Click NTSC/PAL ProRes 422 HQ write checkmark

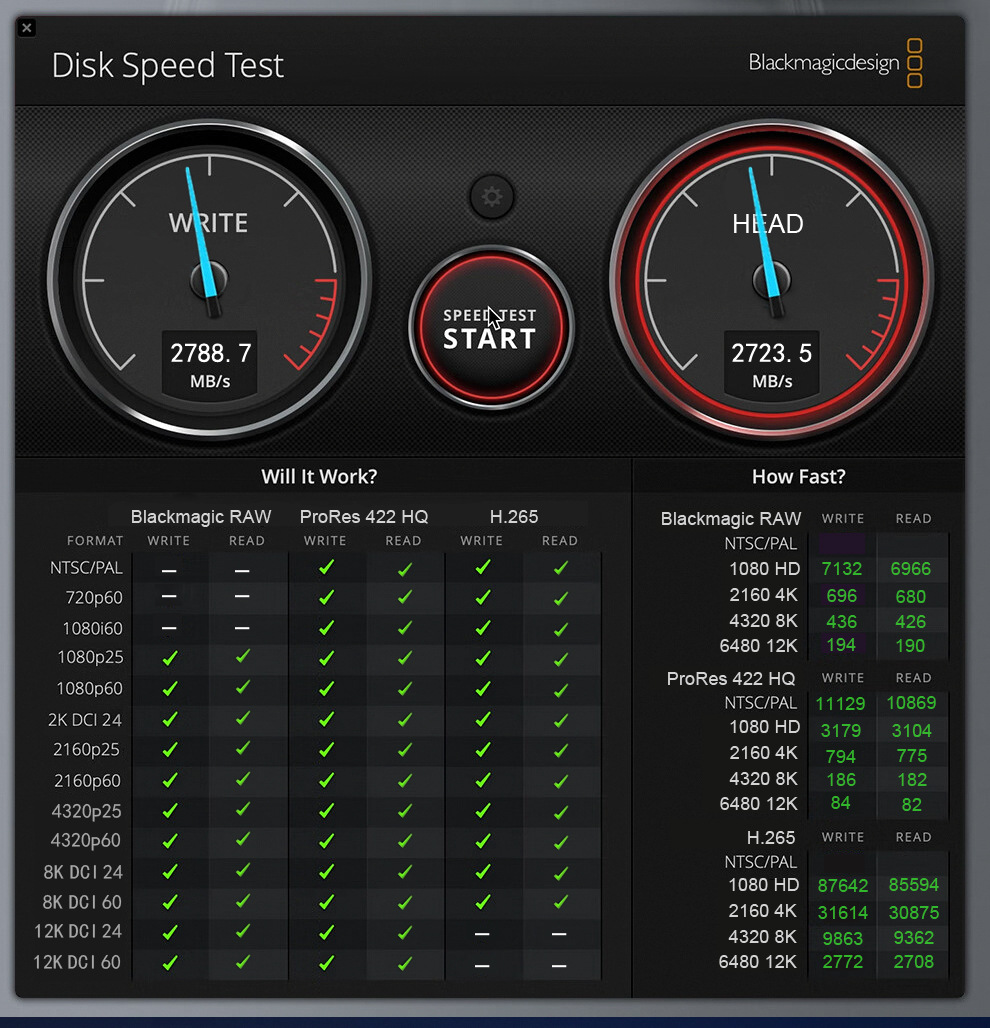(327, 567)
